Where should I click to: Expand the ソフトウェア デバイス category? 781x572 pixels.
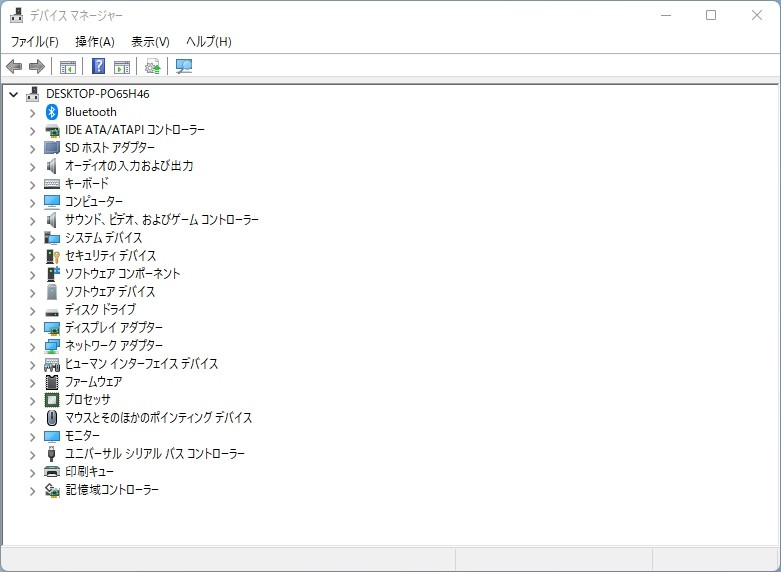32,292
